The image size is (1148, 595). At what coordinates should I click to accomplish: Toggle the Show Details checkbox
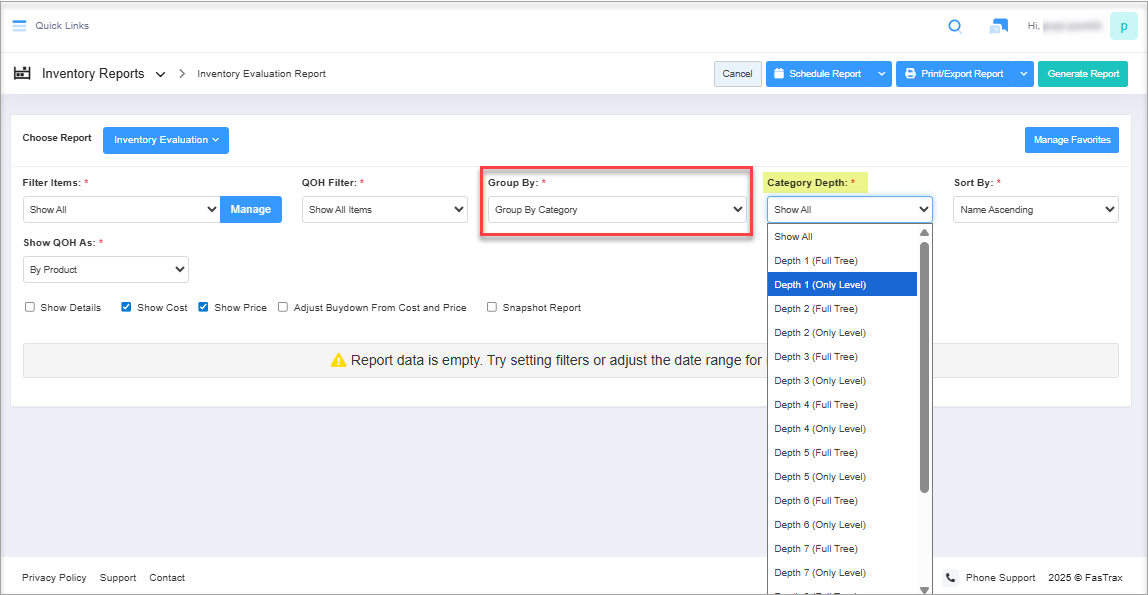click(30, 308)
